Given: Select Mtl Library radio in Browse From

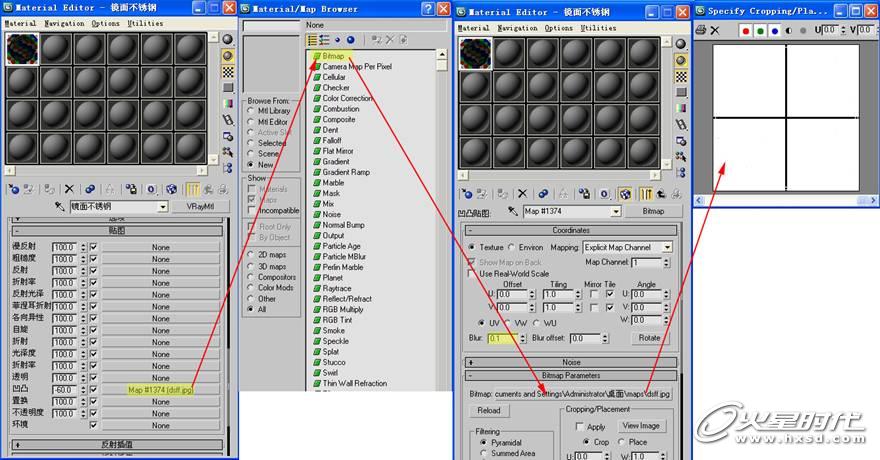Looking at the screenshot, I should pyautogui.click(x=251, y=111).
